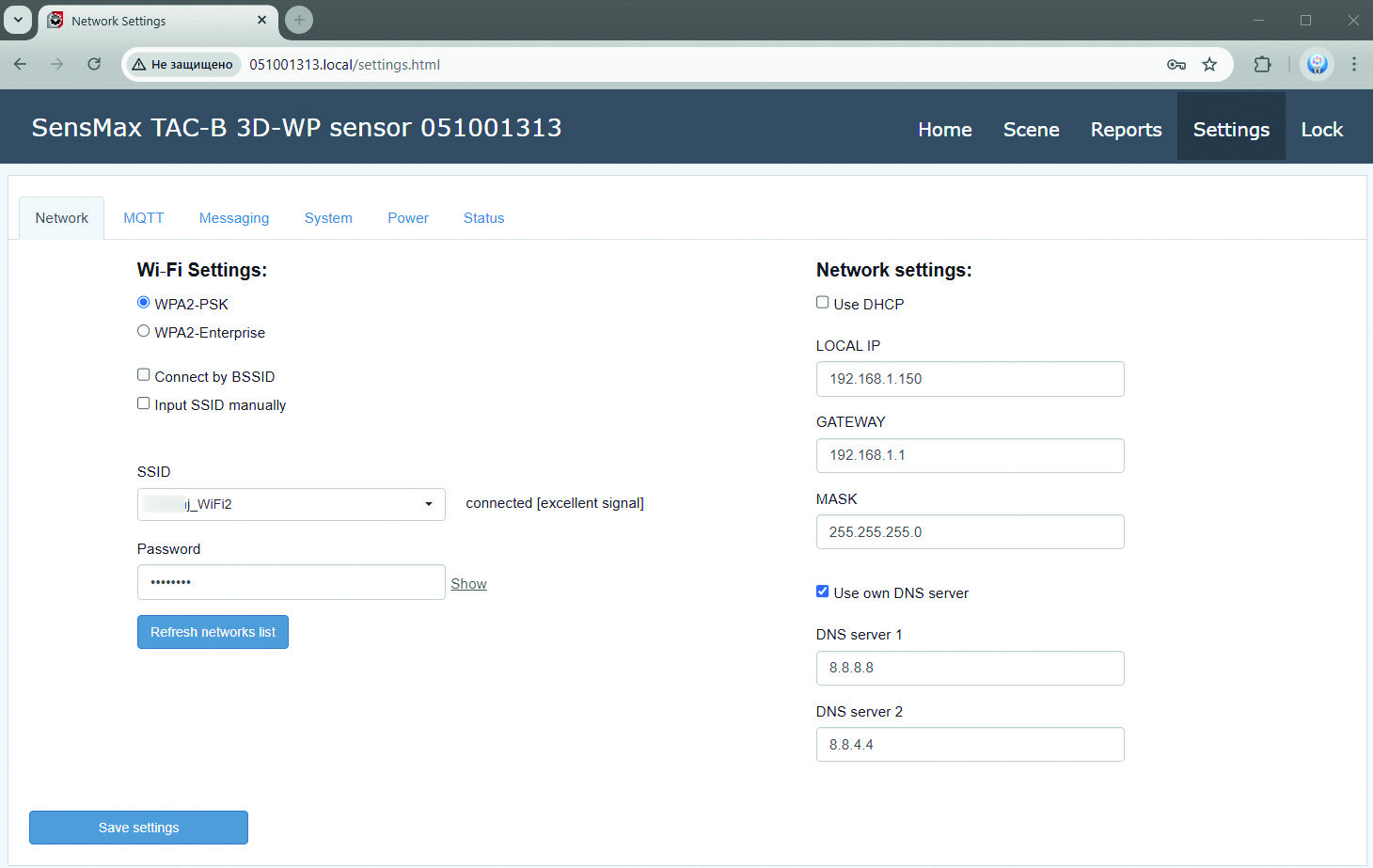Click the Refresh networks list button
This screenshot has width=1373, height=868.
(x=213, y=632)
